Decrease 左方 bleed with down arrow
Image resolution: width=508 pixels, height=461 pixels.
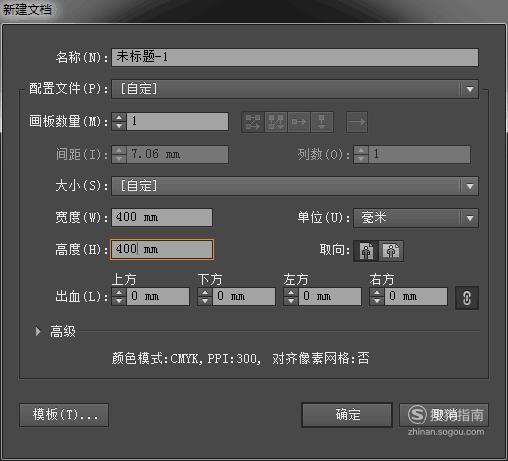(291, 301)
